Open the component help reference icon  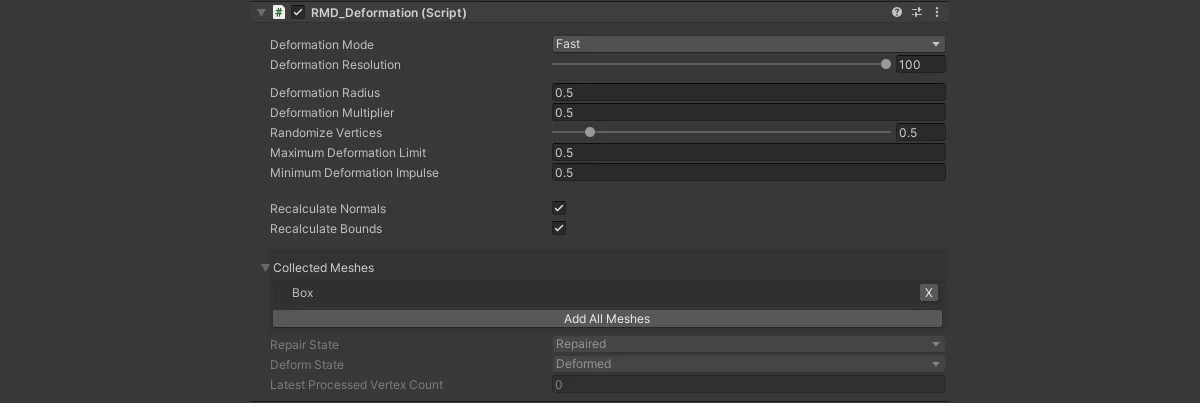(897, 13)
